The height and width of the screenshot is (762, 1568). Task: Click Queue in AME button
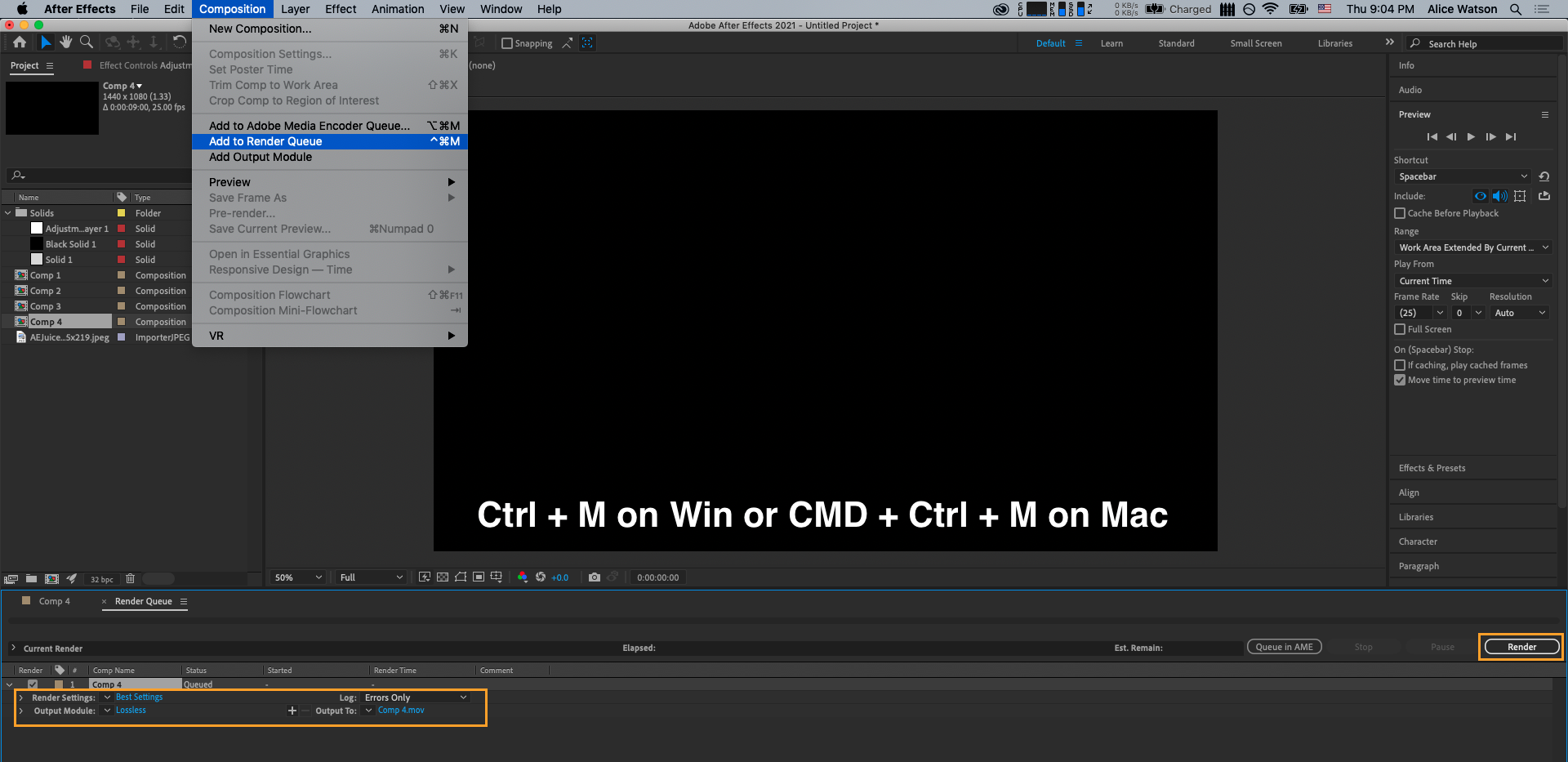[1285, 647]
